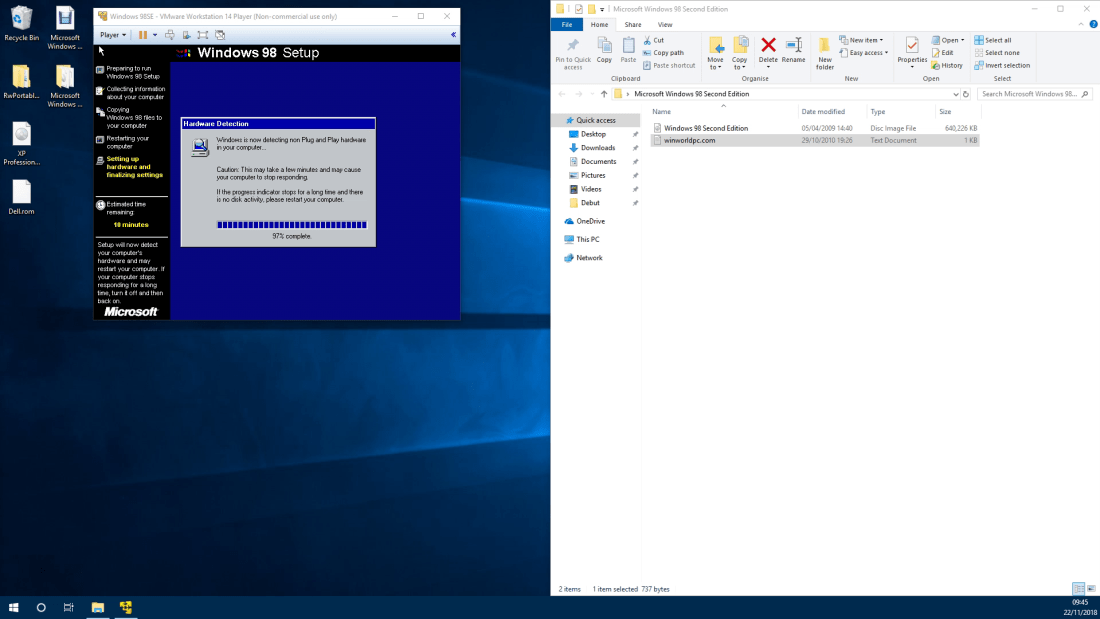This screenshot has width=1100, height=619.
Task: Open the power options arrow beside the pause button
Action: pos(155,35)
